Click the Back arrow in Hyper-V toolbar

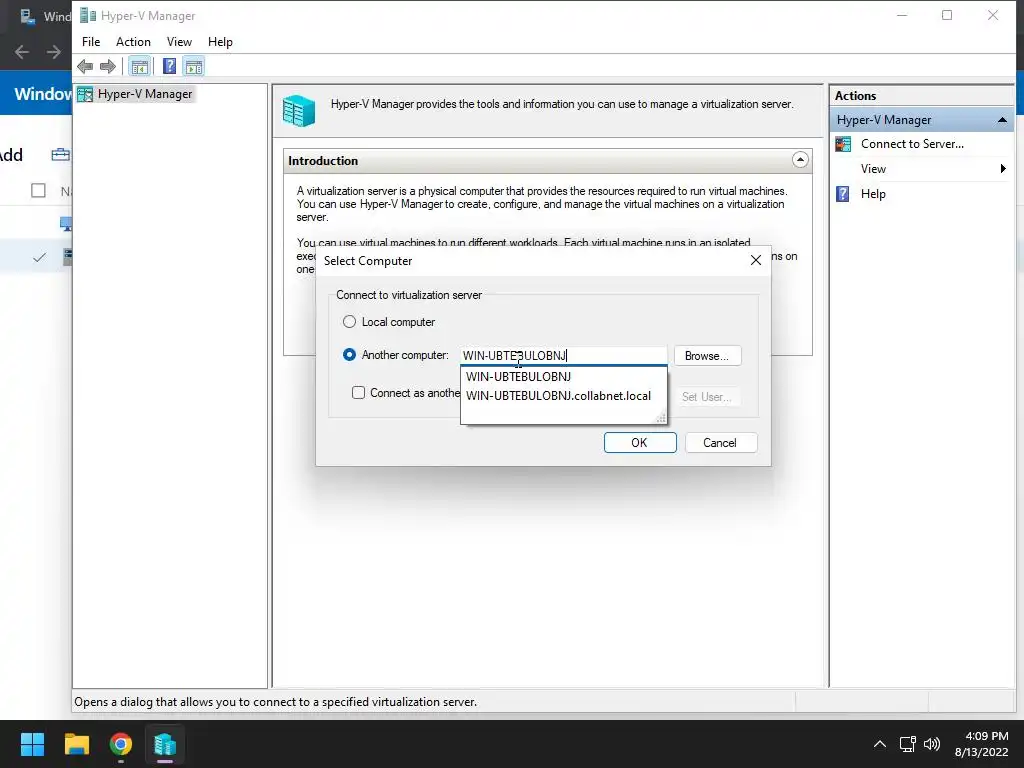tap(85, 66)
